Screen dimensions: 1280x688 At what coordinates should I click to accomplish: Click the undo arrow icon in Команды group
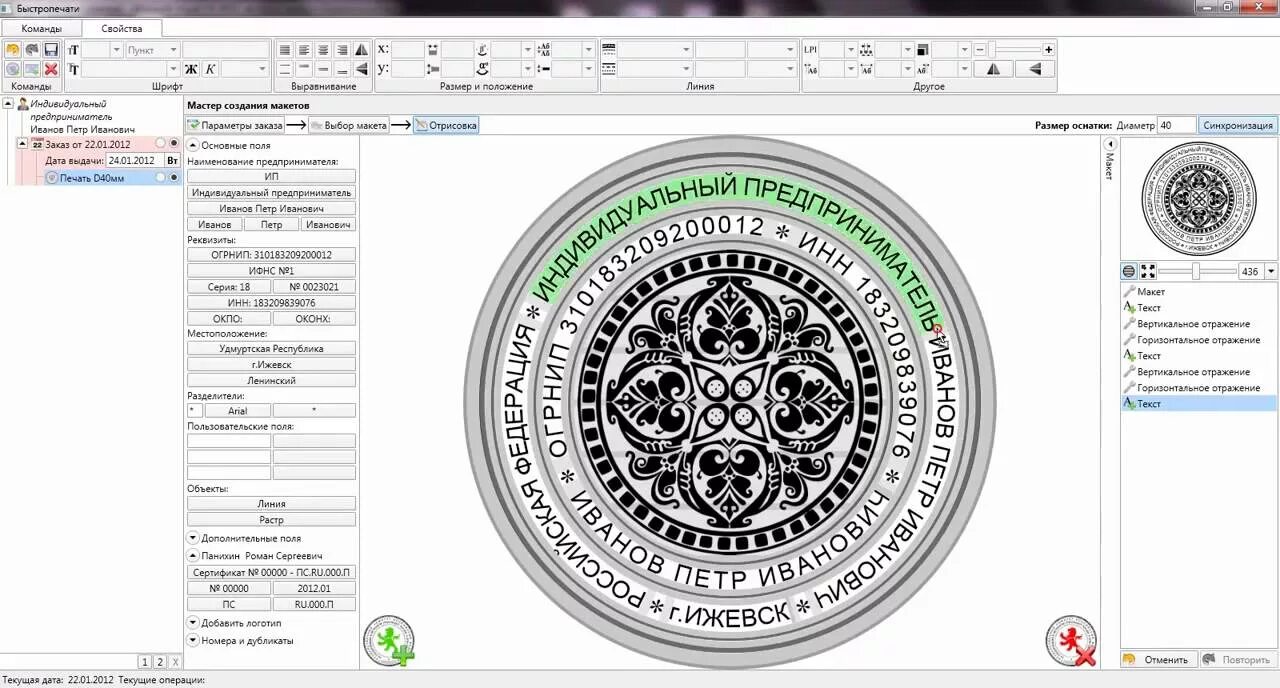coord(13,49)
